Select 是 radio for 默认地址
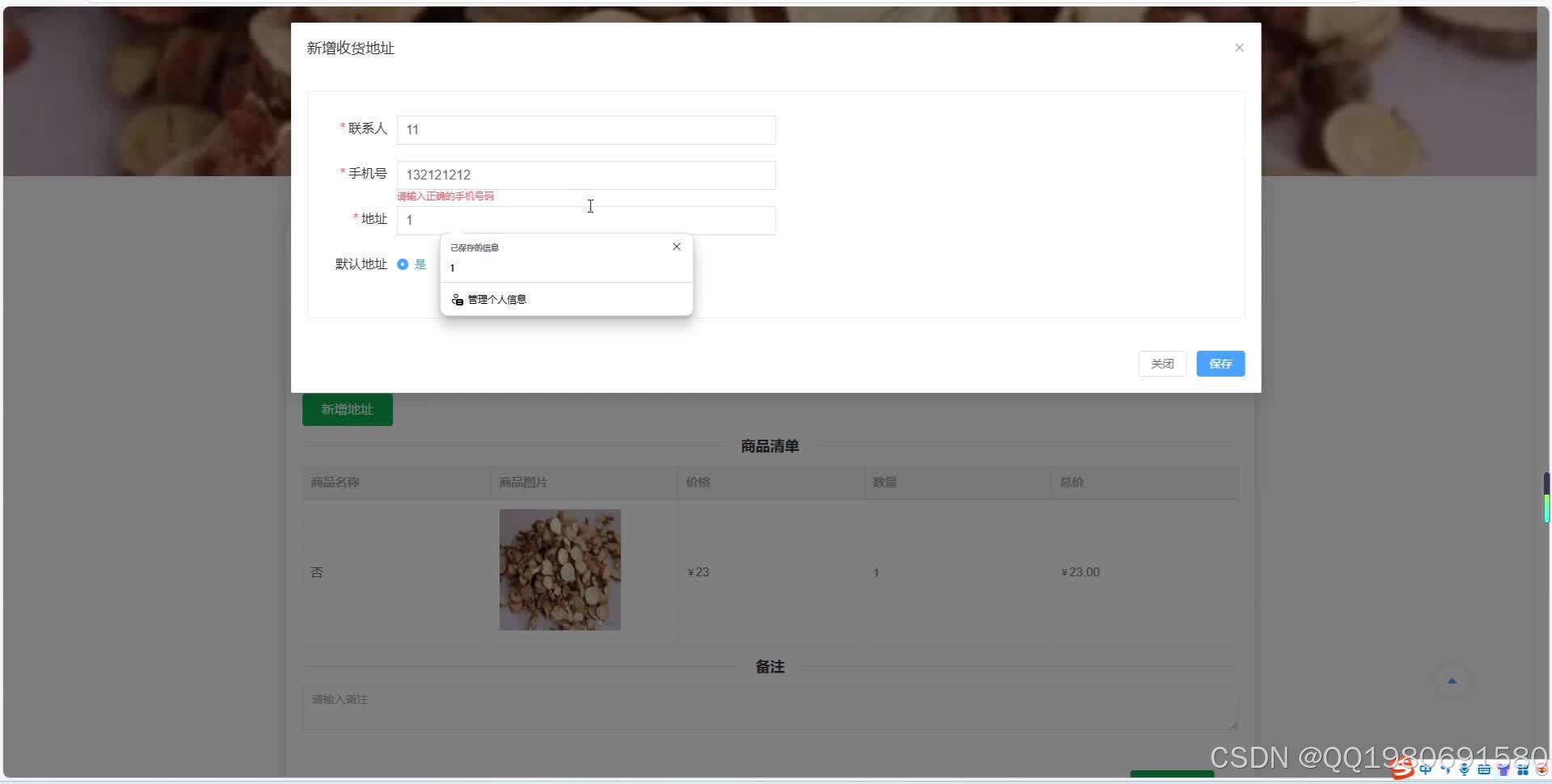The height and width of the screenshot is (784, 1552). (403, 264)
